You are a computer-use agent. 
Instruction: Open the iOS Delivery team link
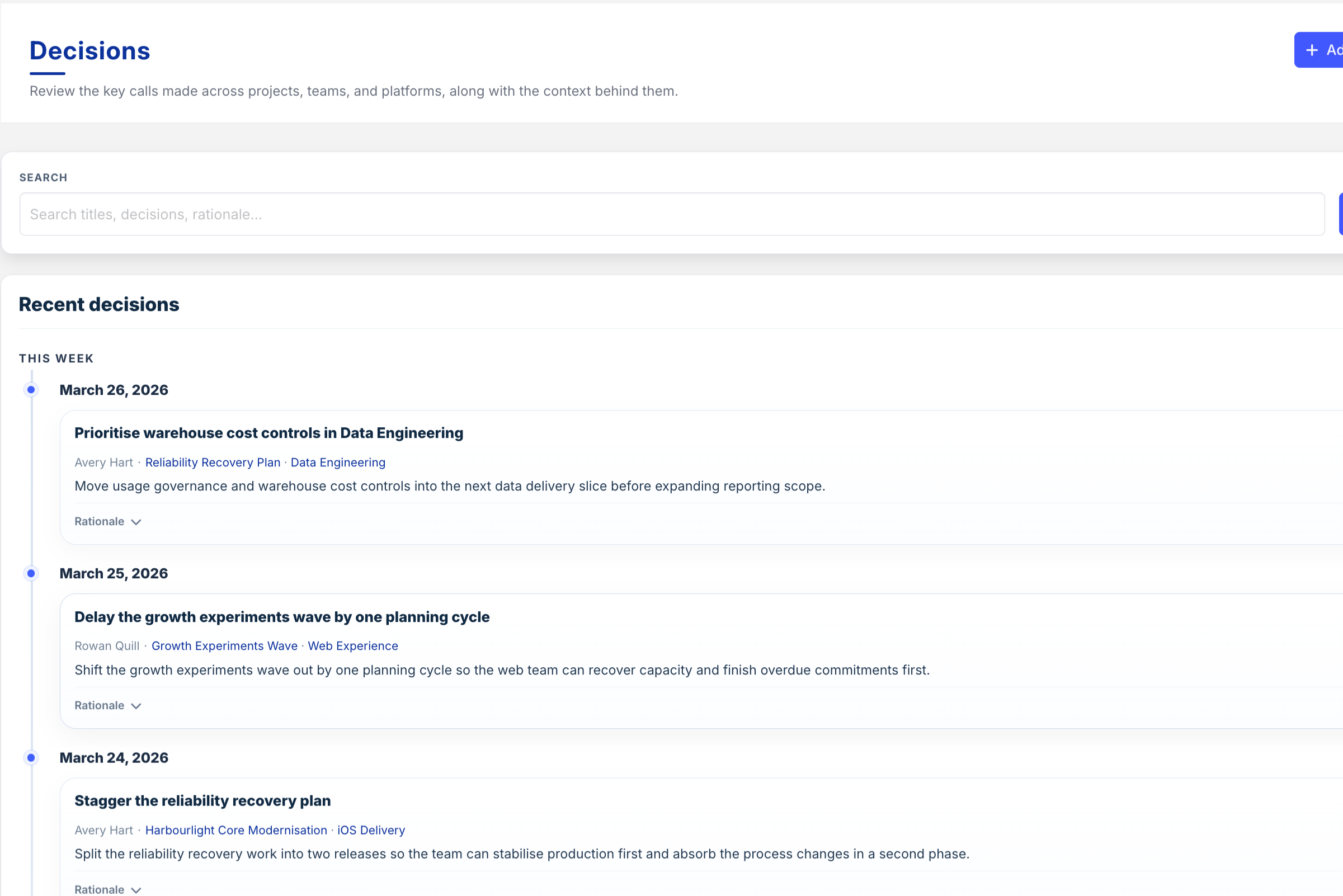[x=371, y=829]
